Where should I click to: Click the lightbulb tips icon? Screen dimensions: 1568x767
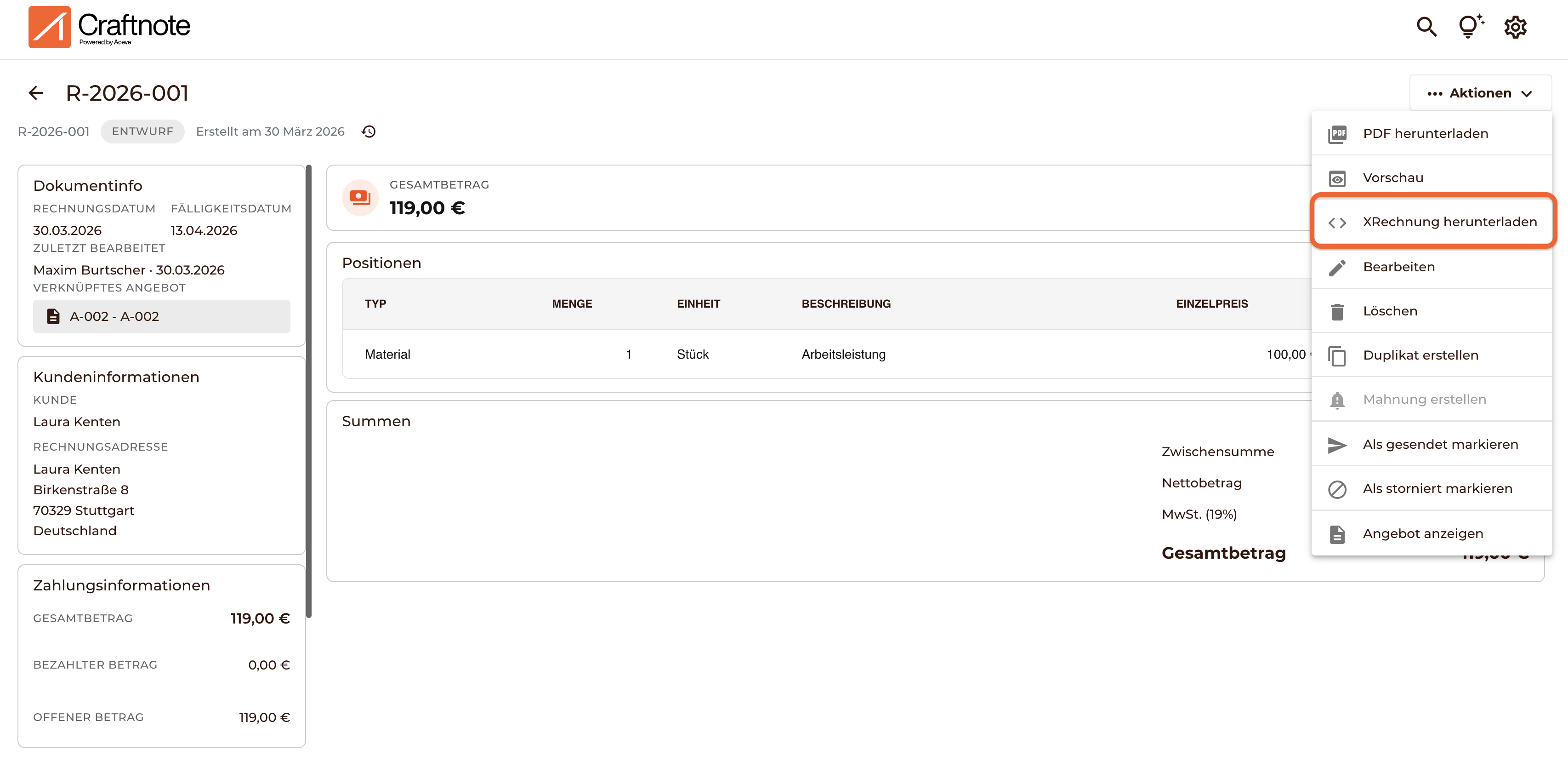tap(1470, 27)
